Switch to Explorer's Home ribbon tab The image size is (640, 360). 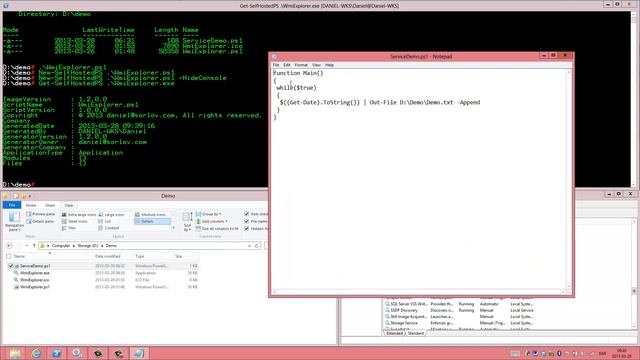point(31,205)
